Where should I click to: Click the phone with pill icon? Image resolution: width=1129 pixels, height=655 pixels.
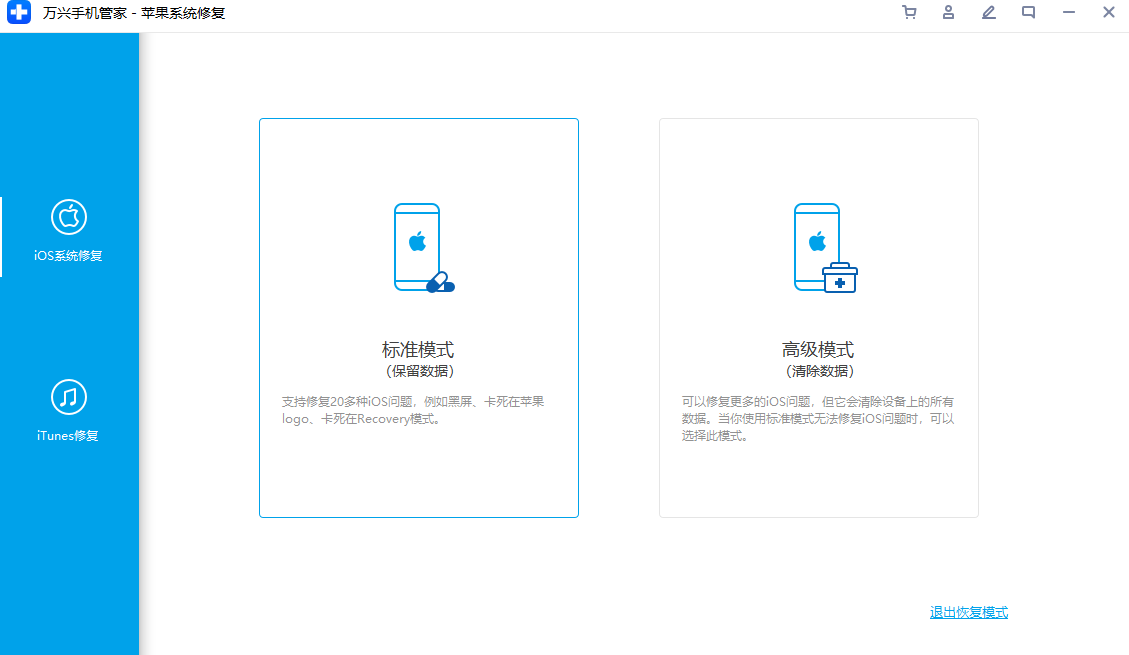[424, 248]
